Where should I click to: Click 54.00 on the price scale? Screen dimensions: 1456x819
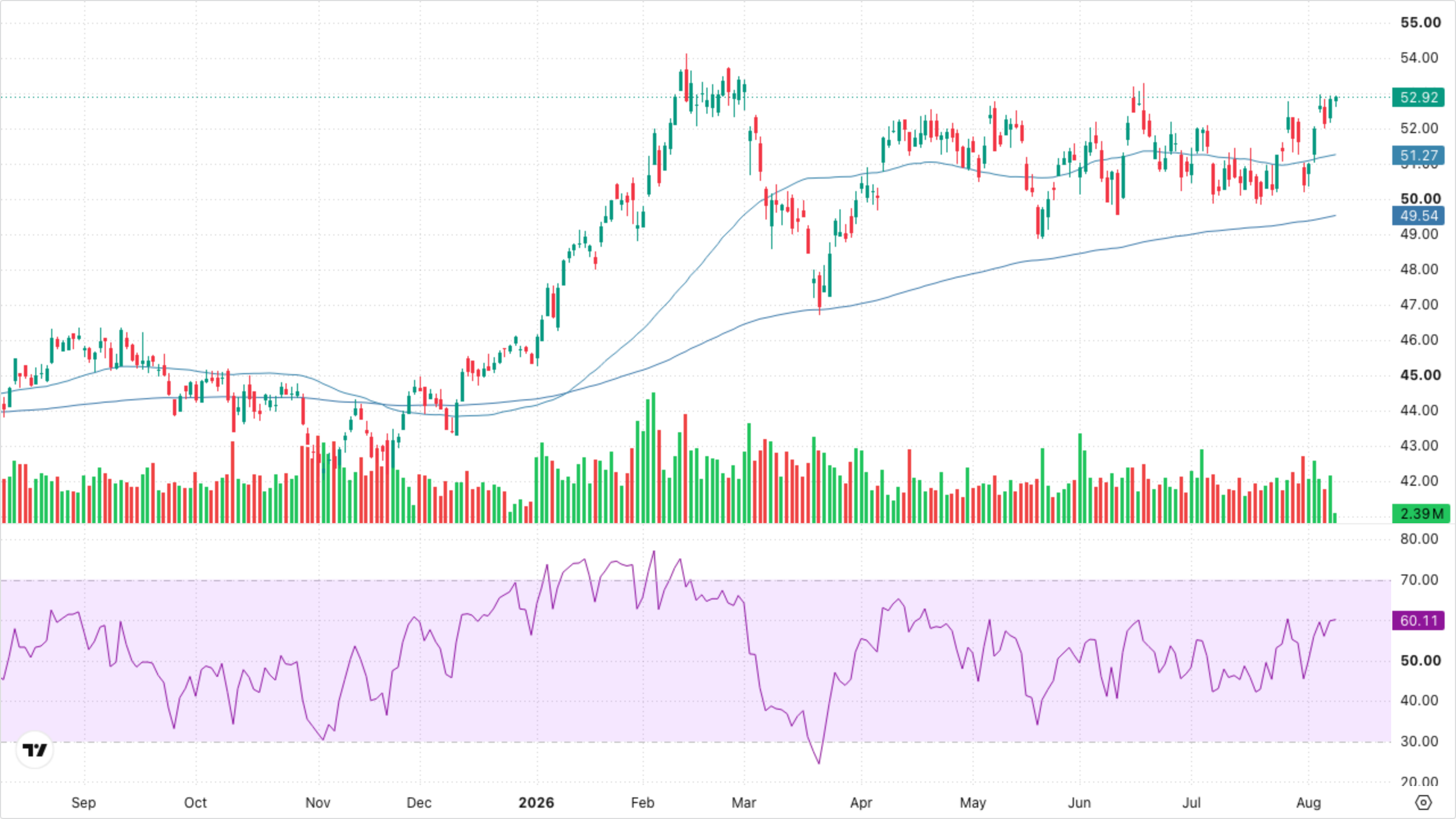point(1419,57)
